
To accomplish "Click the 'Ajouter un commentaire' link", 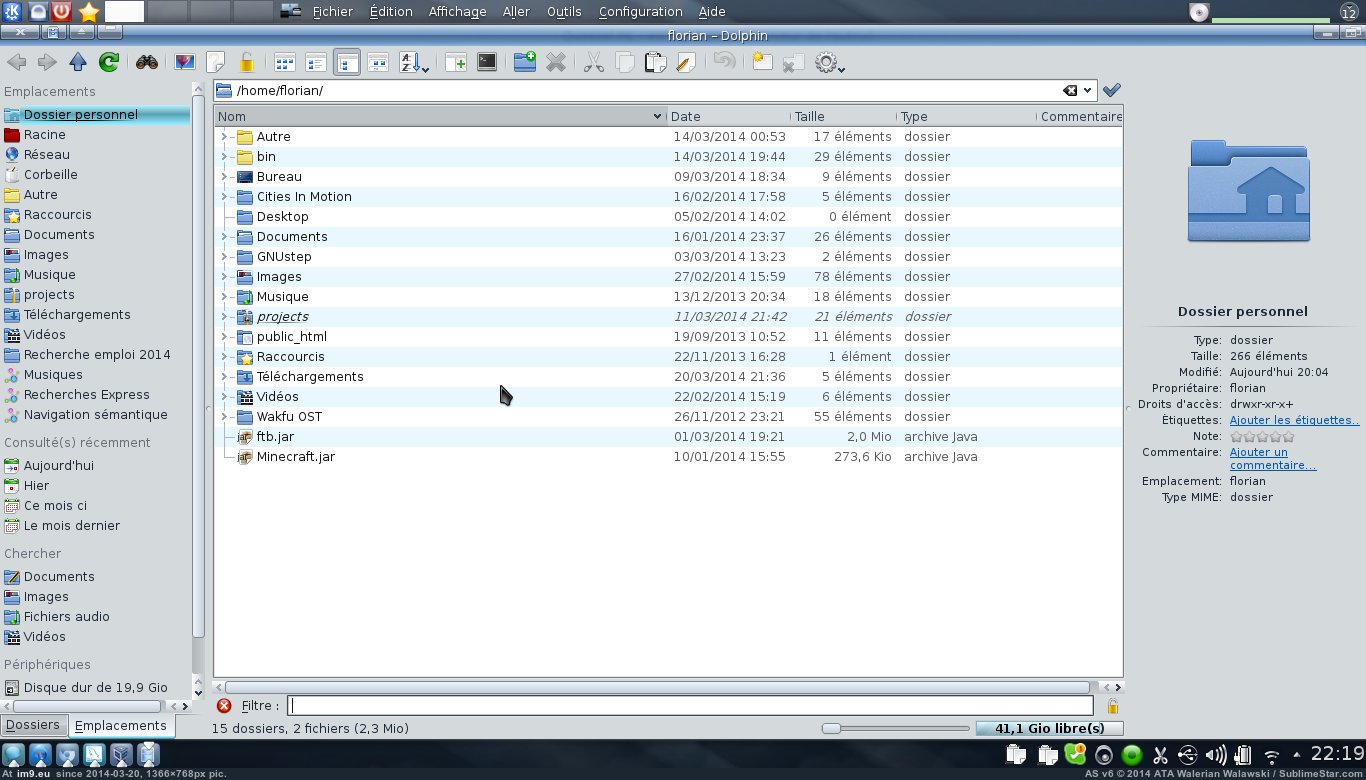I will pos(1272,459).
